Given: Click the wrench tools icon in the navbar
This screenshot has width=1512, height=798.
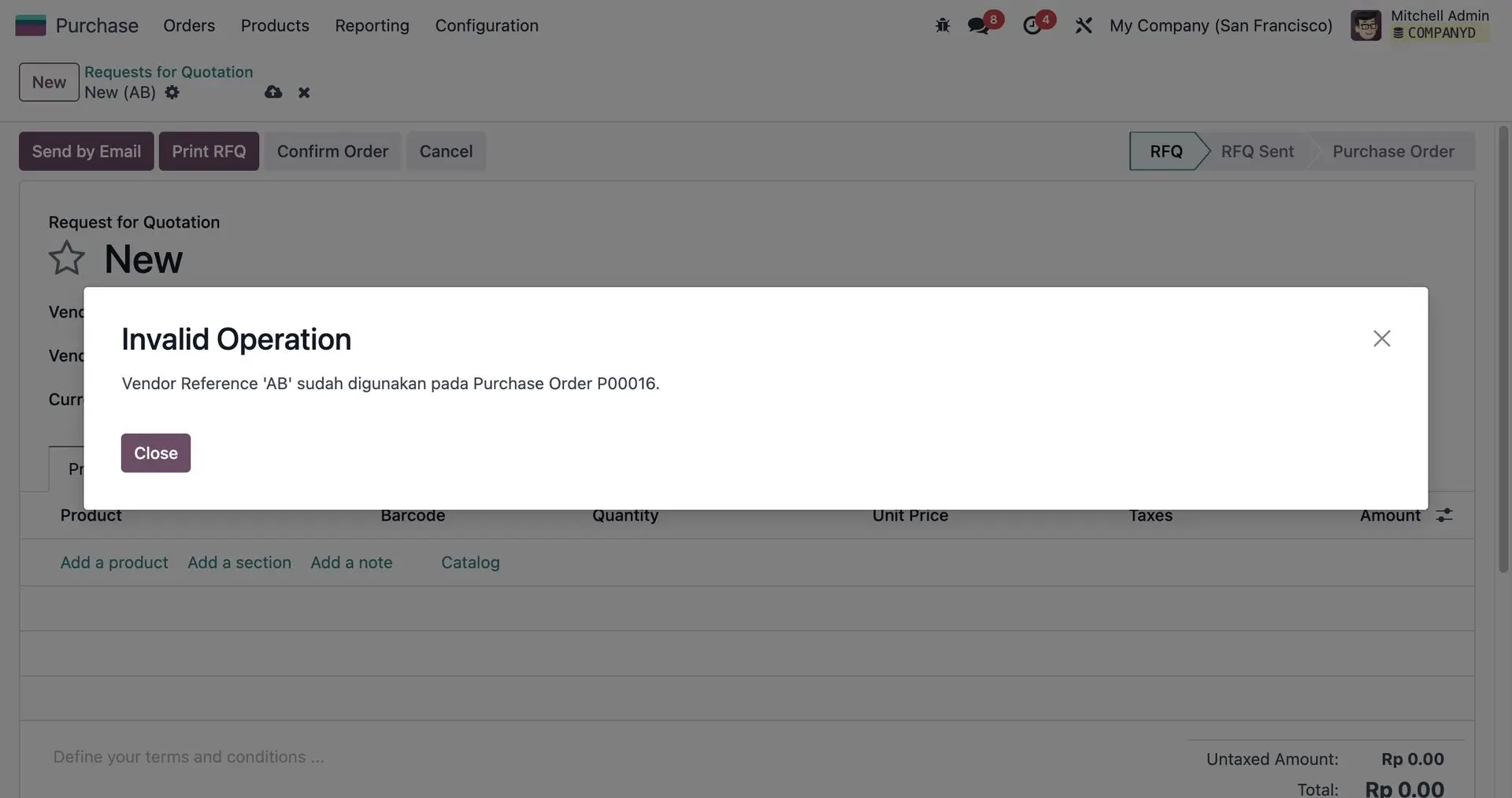Looking at the screenshot, I should (1084, 25).
